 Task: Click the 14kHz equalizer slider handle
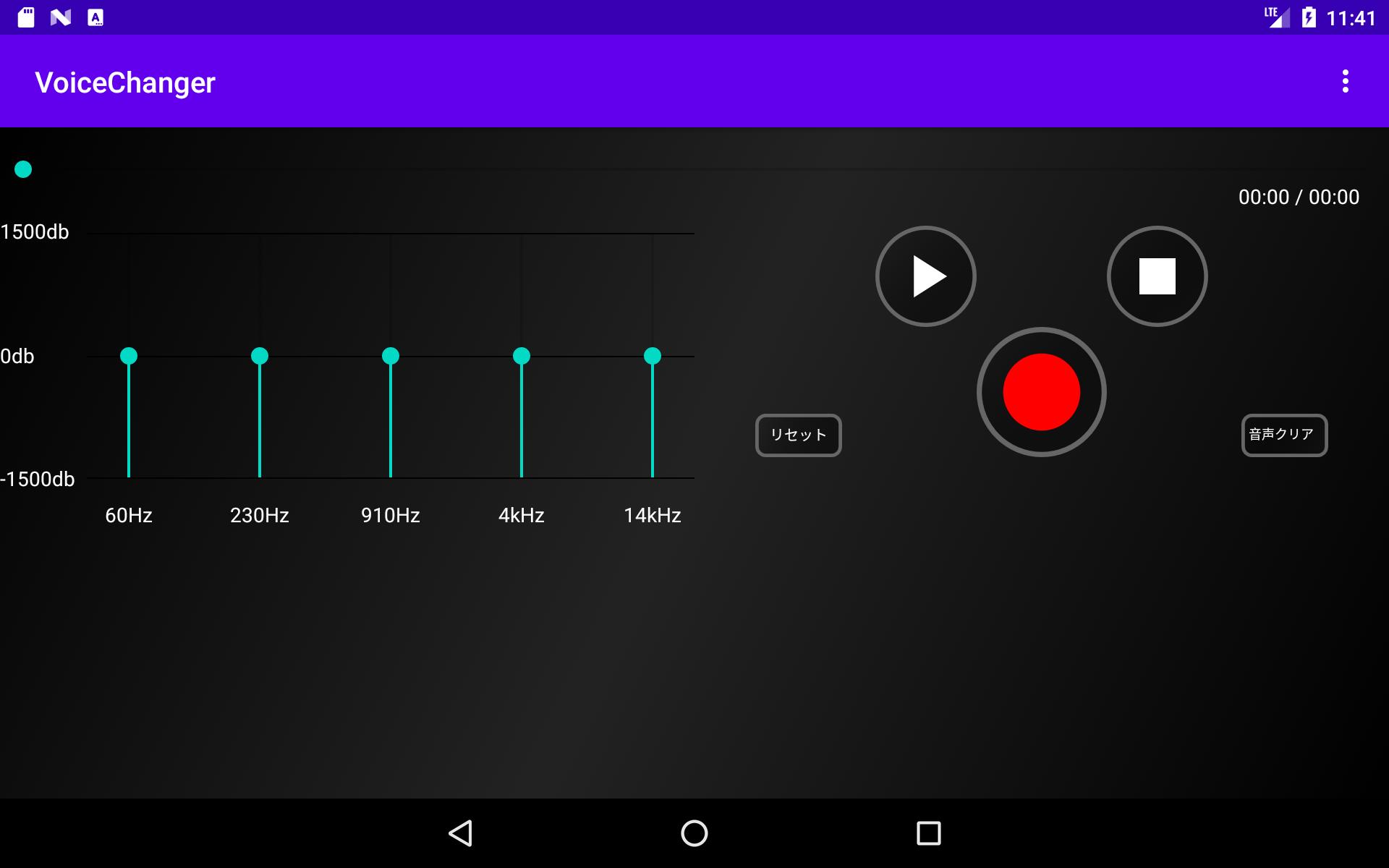(653, 356)
